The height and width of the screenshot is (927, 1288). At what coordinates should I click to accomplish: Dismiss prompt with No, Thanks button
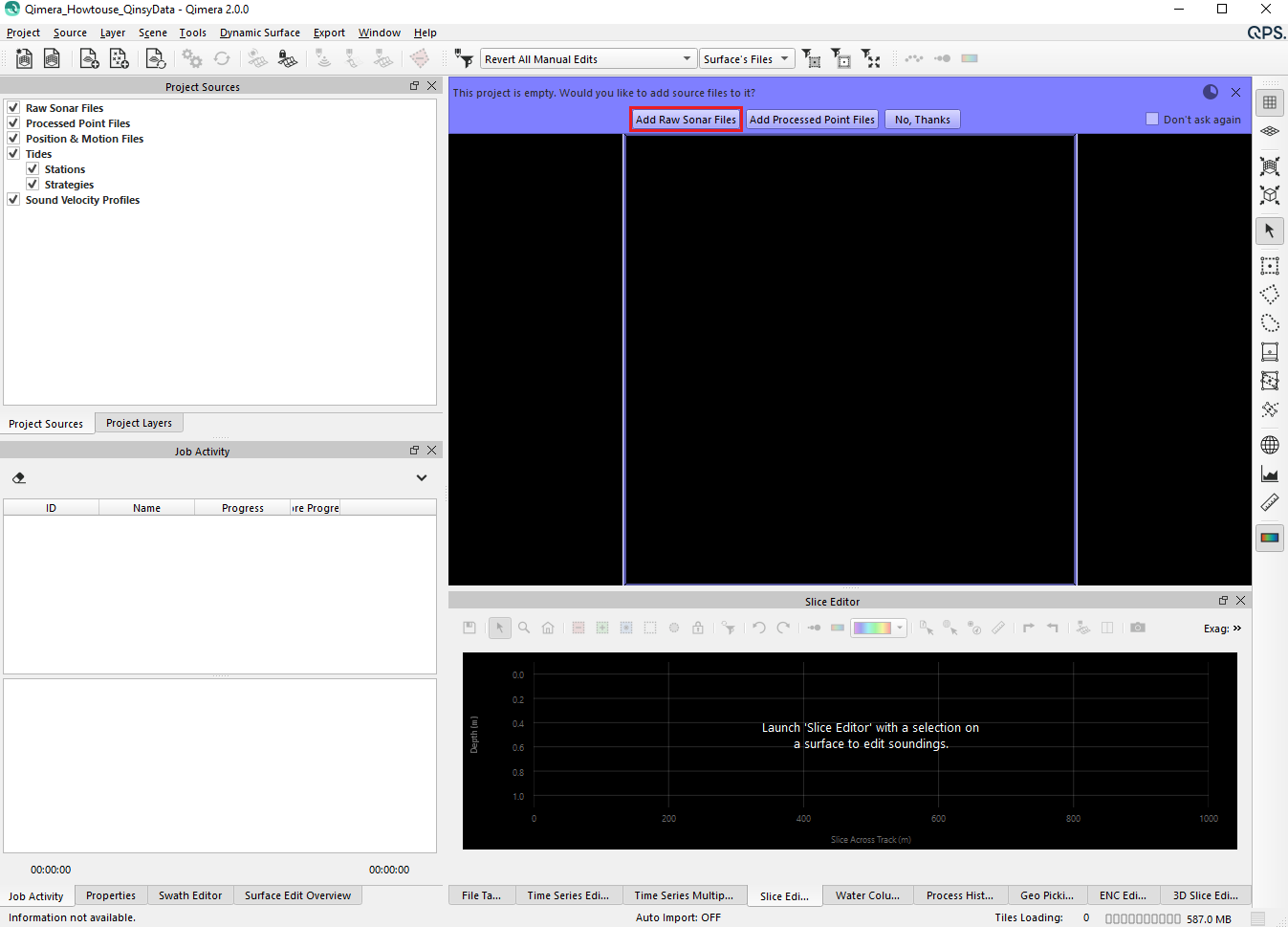click(x=922, y=120)
